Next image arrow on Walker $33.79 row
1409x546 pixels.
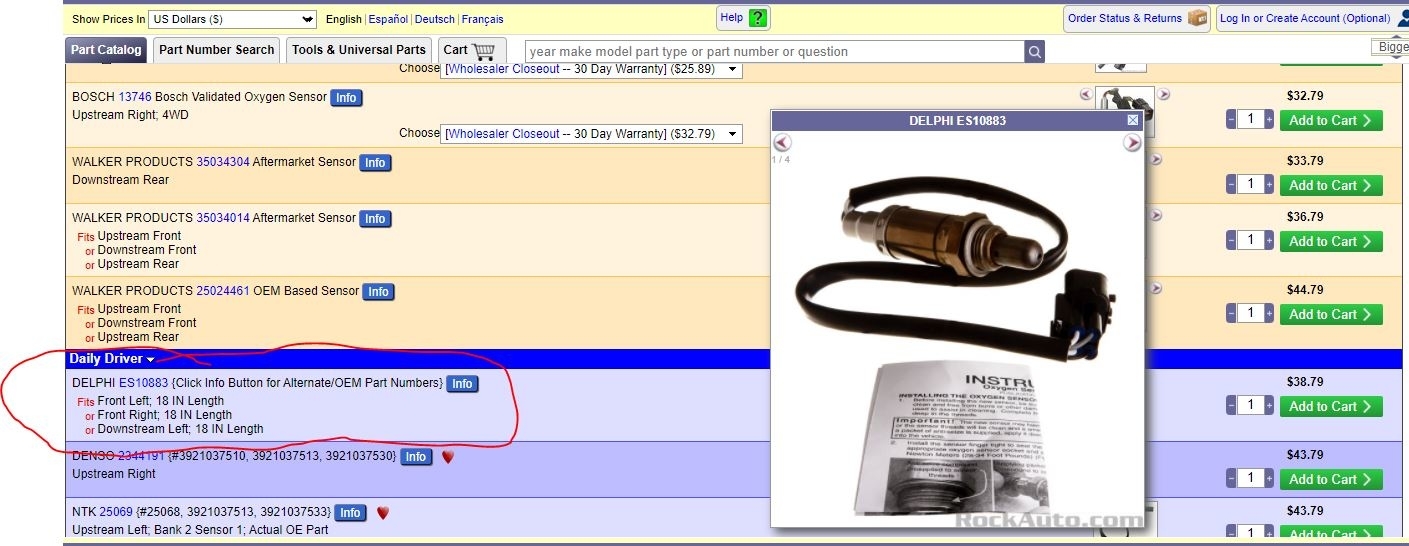click(x=1156, y=159)
